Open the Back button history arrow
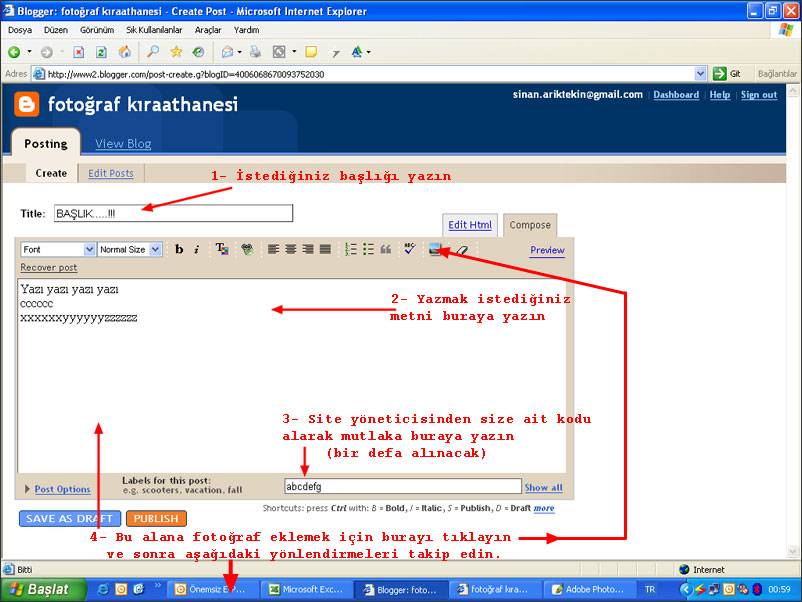 pyautogui.click(x=29, y=52)
